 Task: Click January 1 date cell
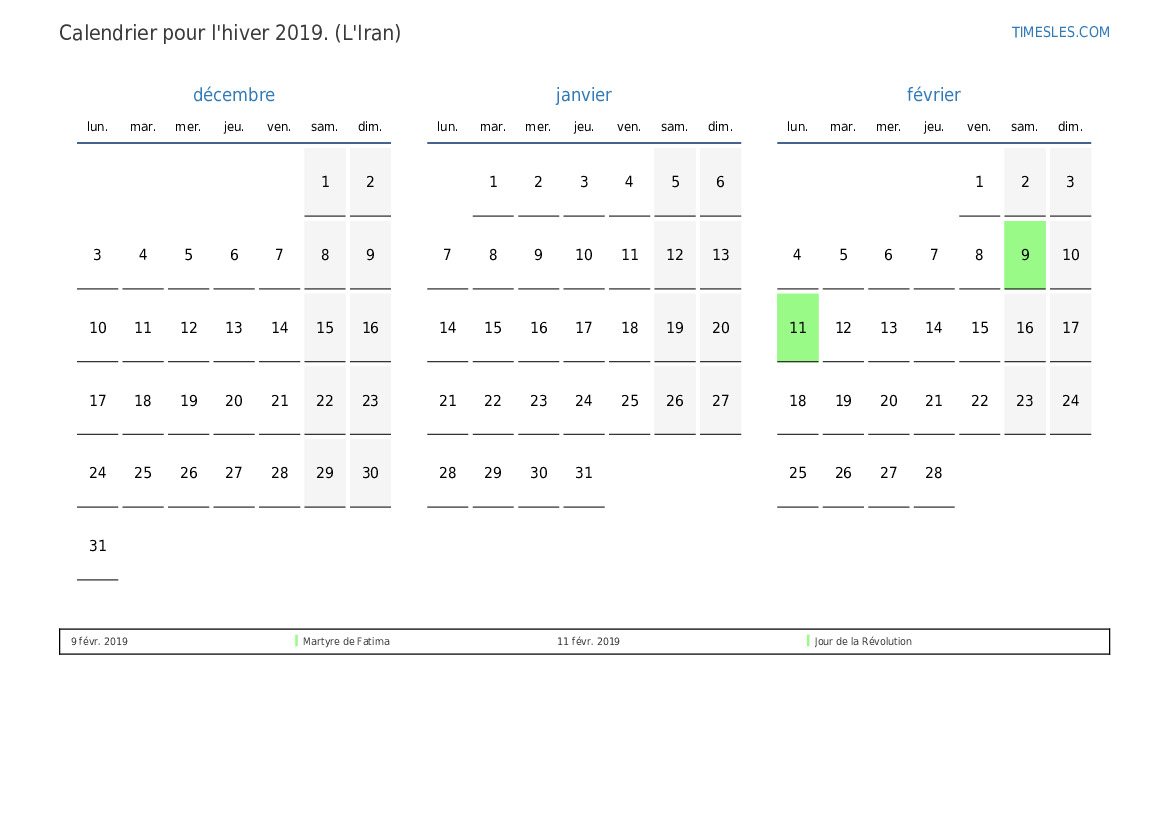point(493,182)
